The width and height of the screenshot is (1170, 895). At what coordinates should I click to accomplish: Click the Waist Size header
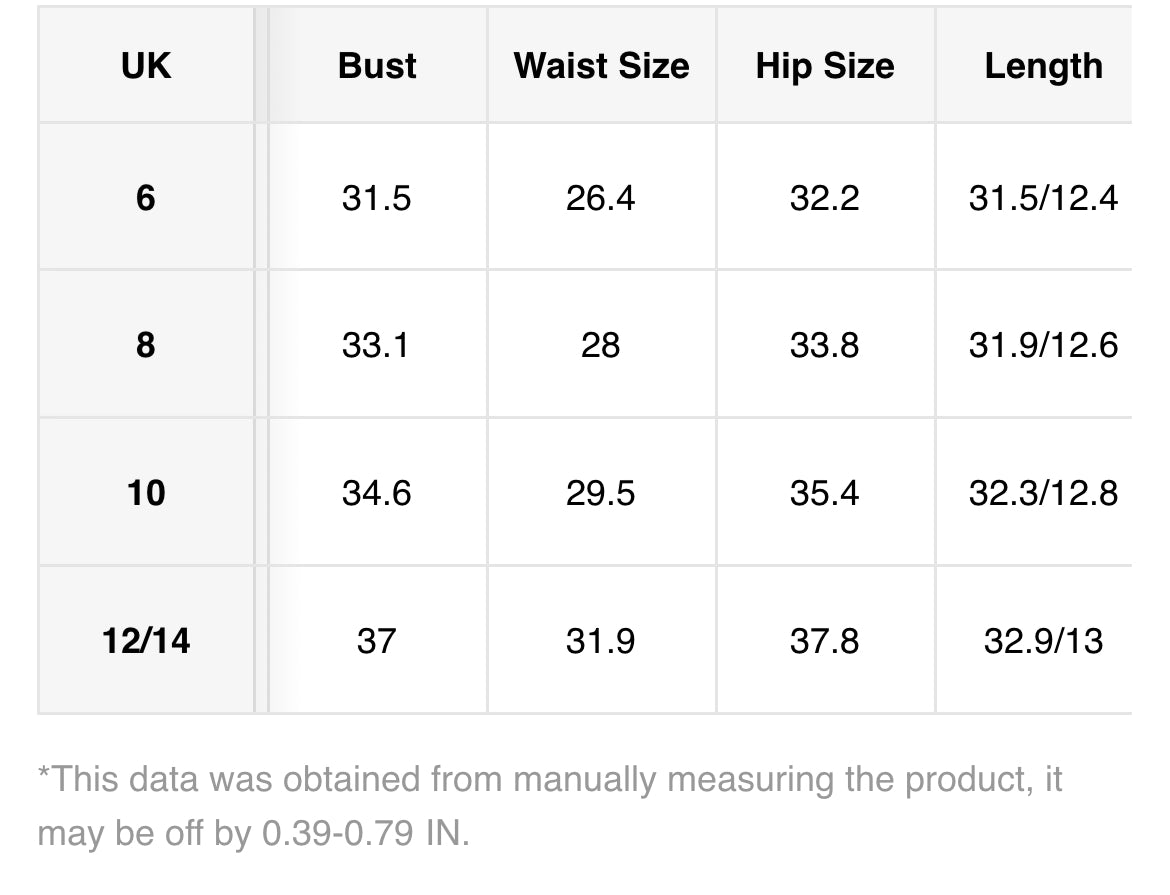(601, 66)
